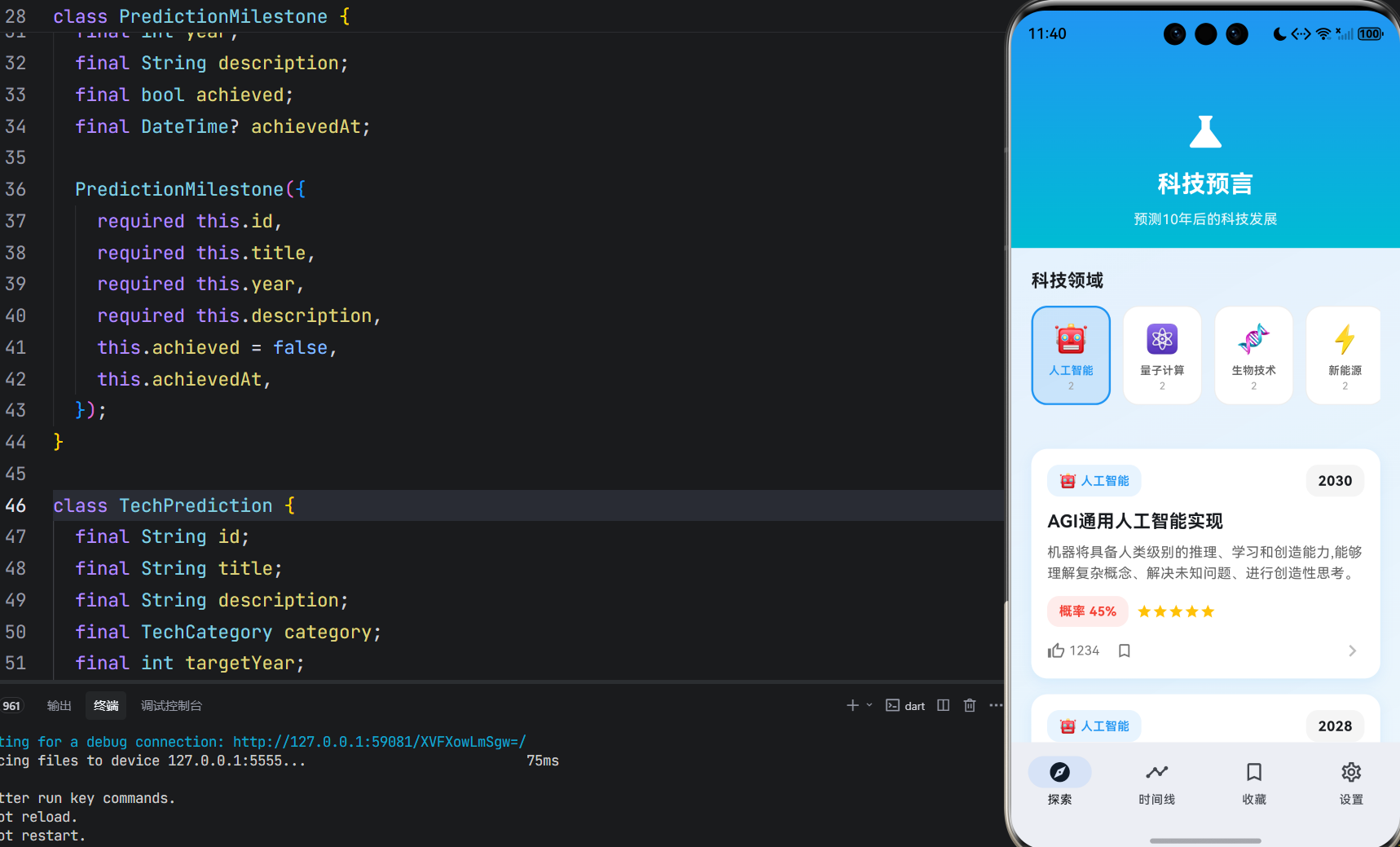This screenshot has width=1400, height=847.
Task: Click the 人工智能 tag on the 2030 card
Action: 1094,481
